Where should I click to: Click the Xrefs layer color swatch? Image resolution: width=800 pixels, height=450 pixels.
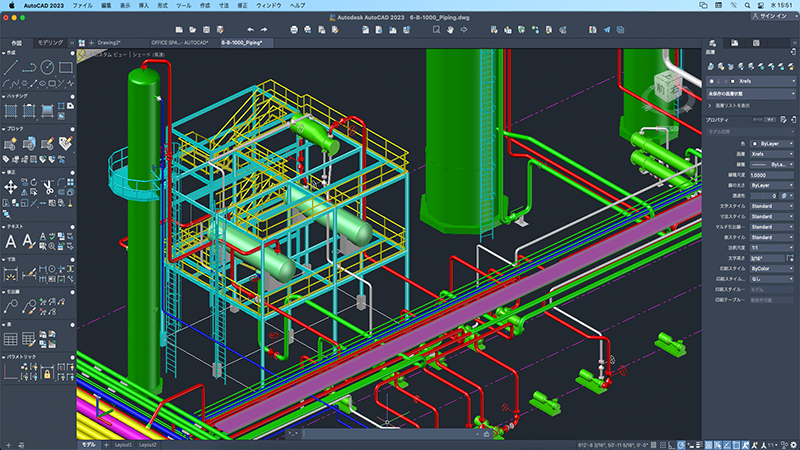pos(733,81)
